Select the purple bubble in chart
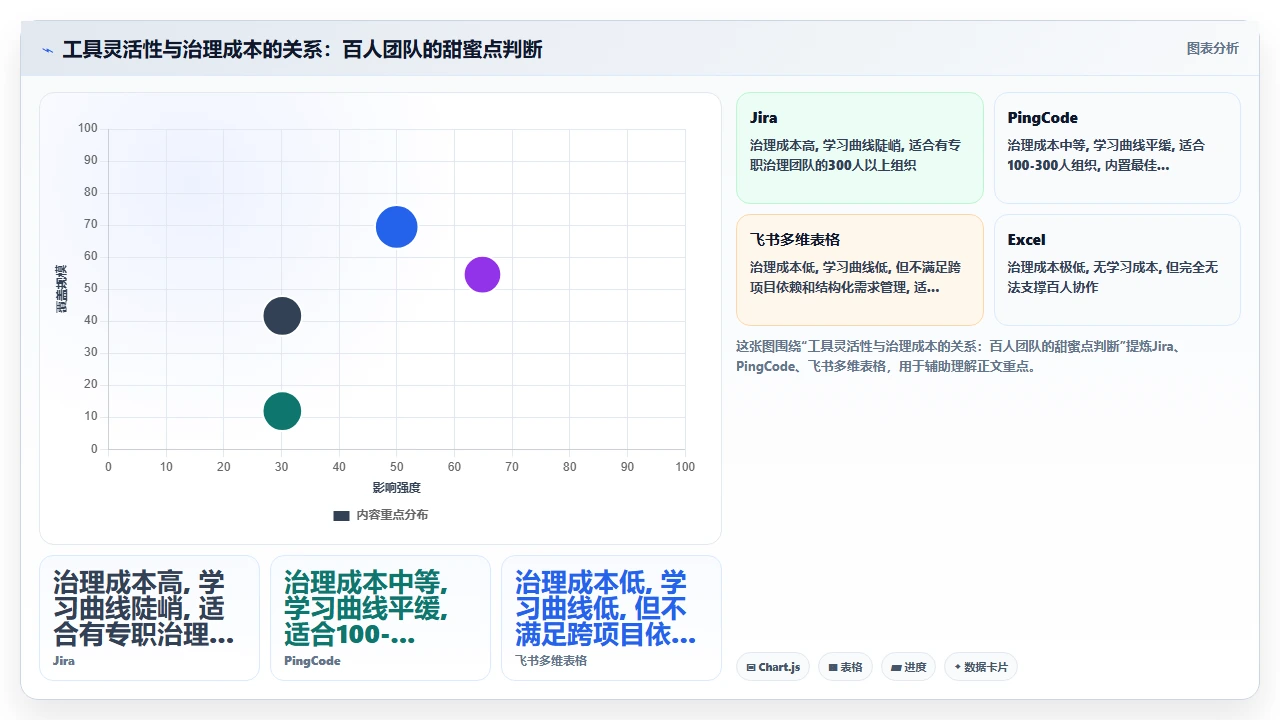The width and height of the screenshot is (1280, 720). click(x=482, y=275)
